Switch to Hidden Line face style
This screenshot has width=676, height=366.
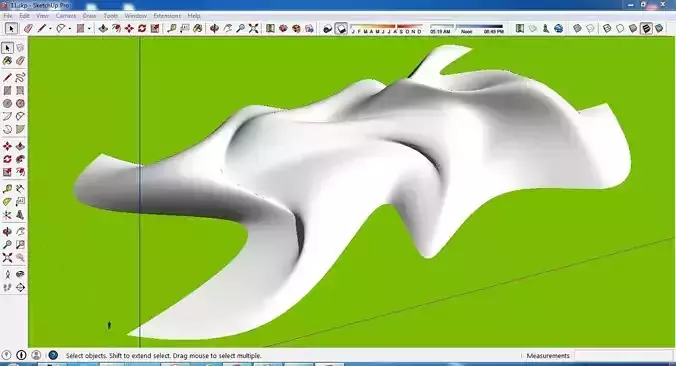620,28
